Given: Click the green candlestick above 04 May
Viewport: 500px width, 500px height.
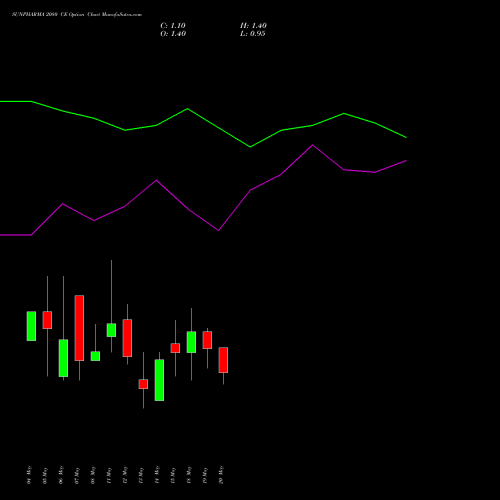Looking at the screenshot, I should click(31, 326).
